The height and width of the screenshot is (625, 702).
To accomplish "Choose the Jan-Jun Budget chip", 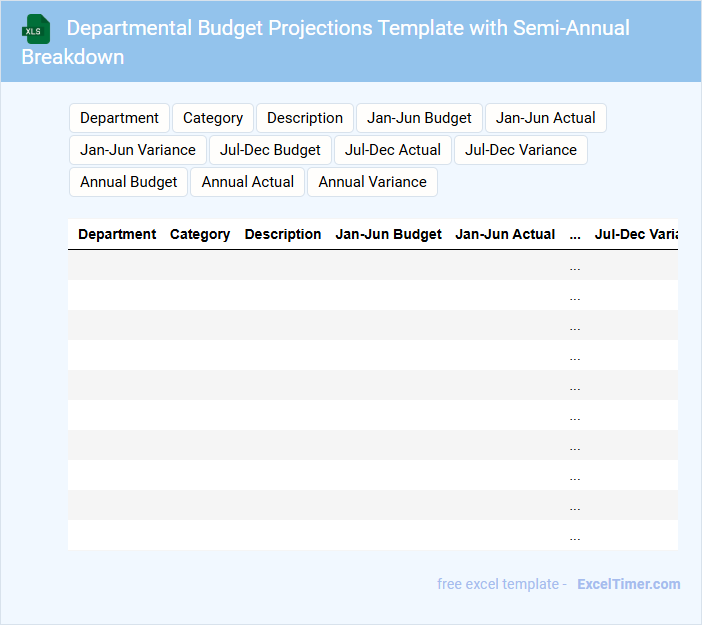I will pos(419,118).
